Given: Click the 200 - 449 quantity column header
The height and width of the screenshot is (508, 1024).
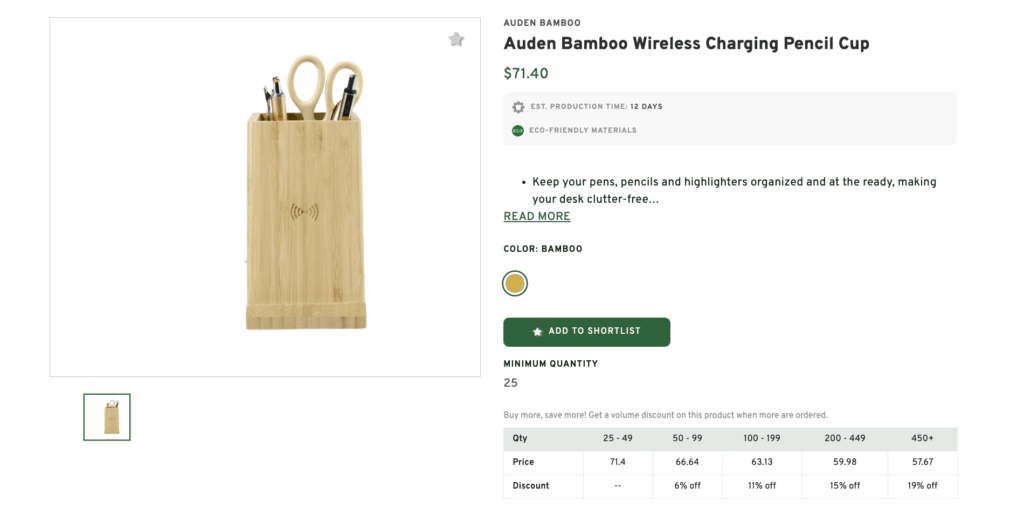Looking at the screenshot, I should coord(844,439).
